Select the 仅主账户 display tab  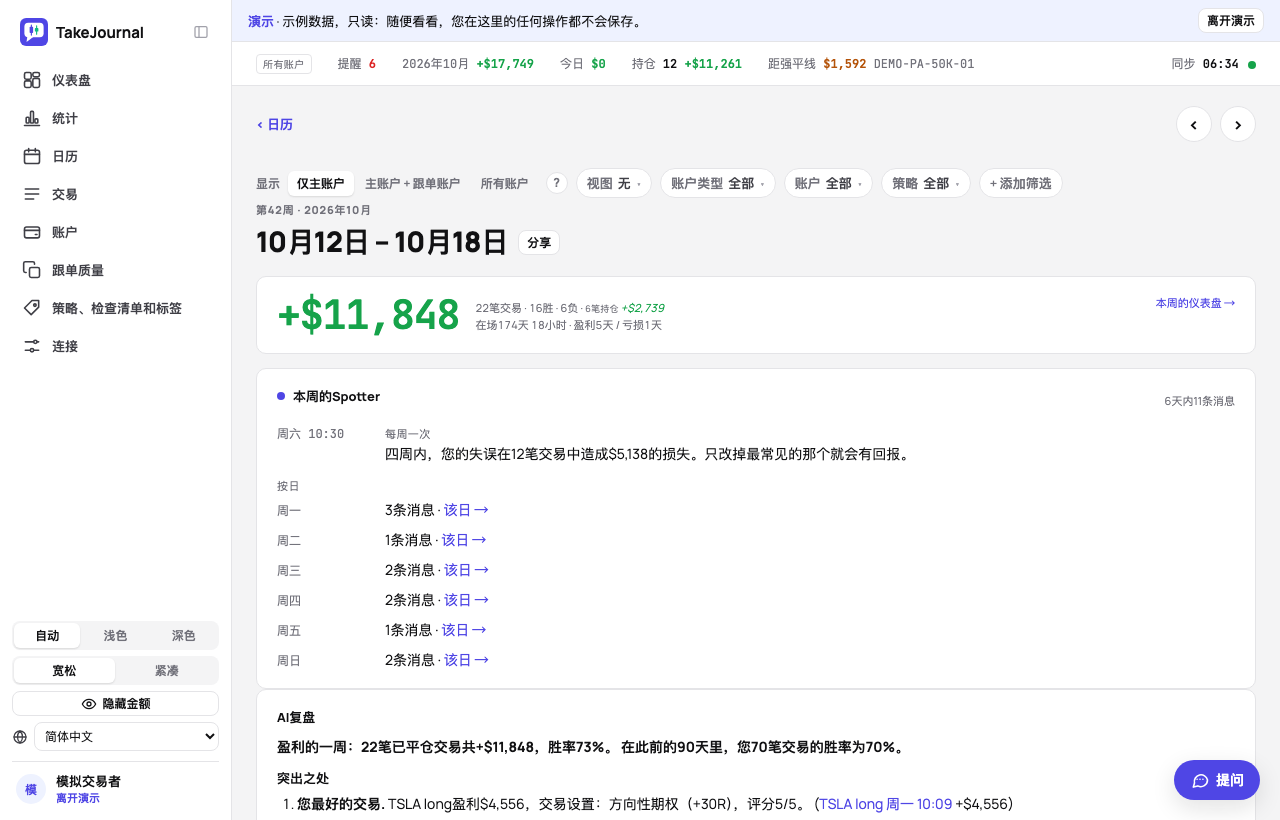320,184
